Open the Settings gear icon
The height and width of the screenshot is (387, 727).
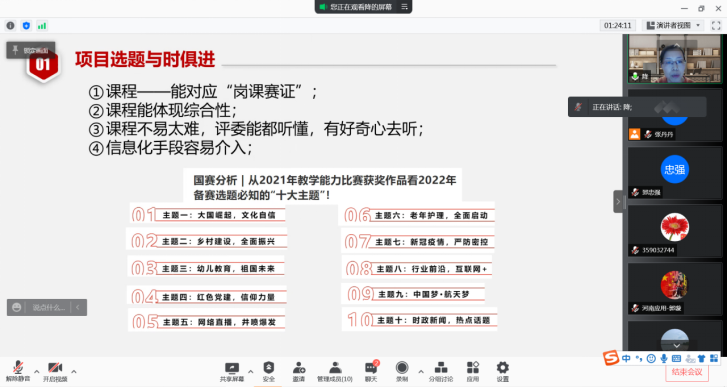tap(503, 371)
